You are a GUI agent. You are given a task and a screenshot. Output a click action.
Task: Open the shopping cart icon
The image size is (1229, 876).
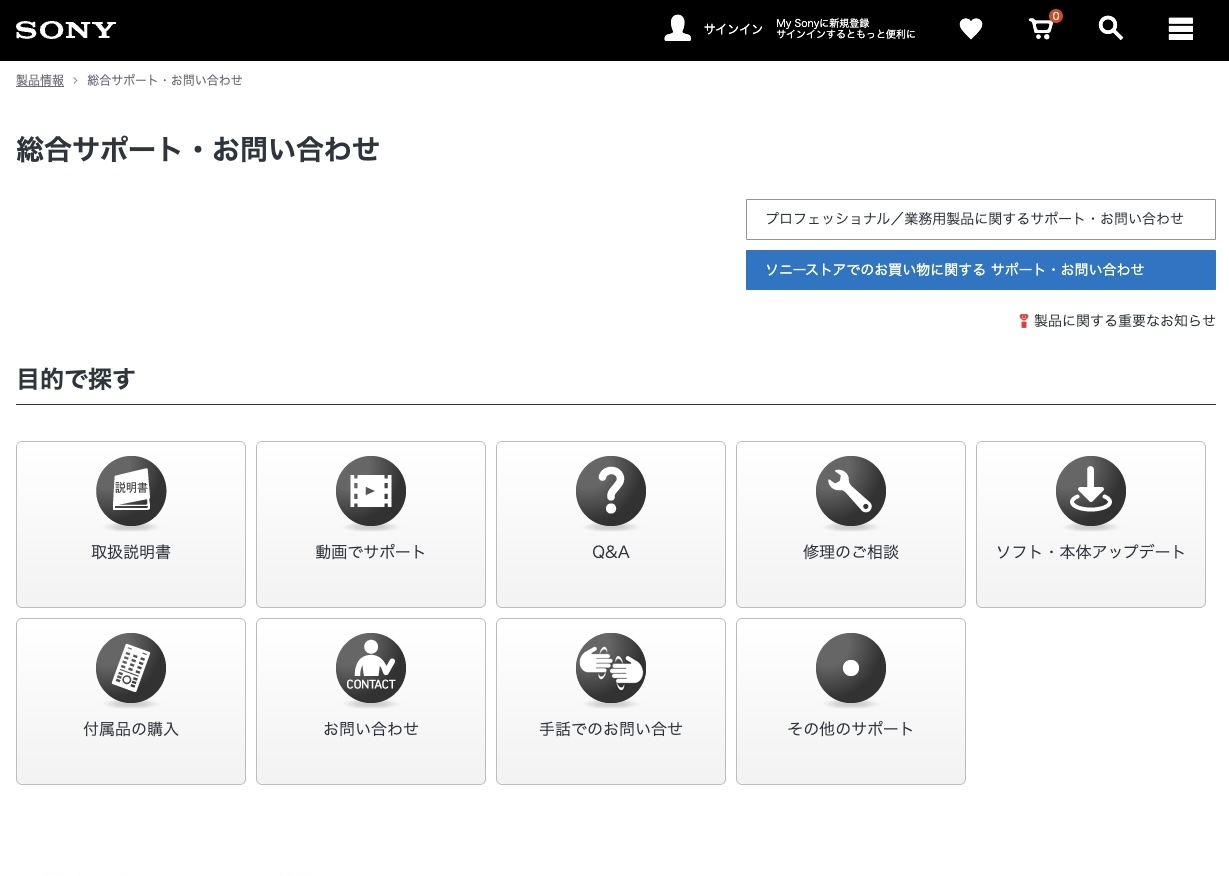tap(1041, 29)
